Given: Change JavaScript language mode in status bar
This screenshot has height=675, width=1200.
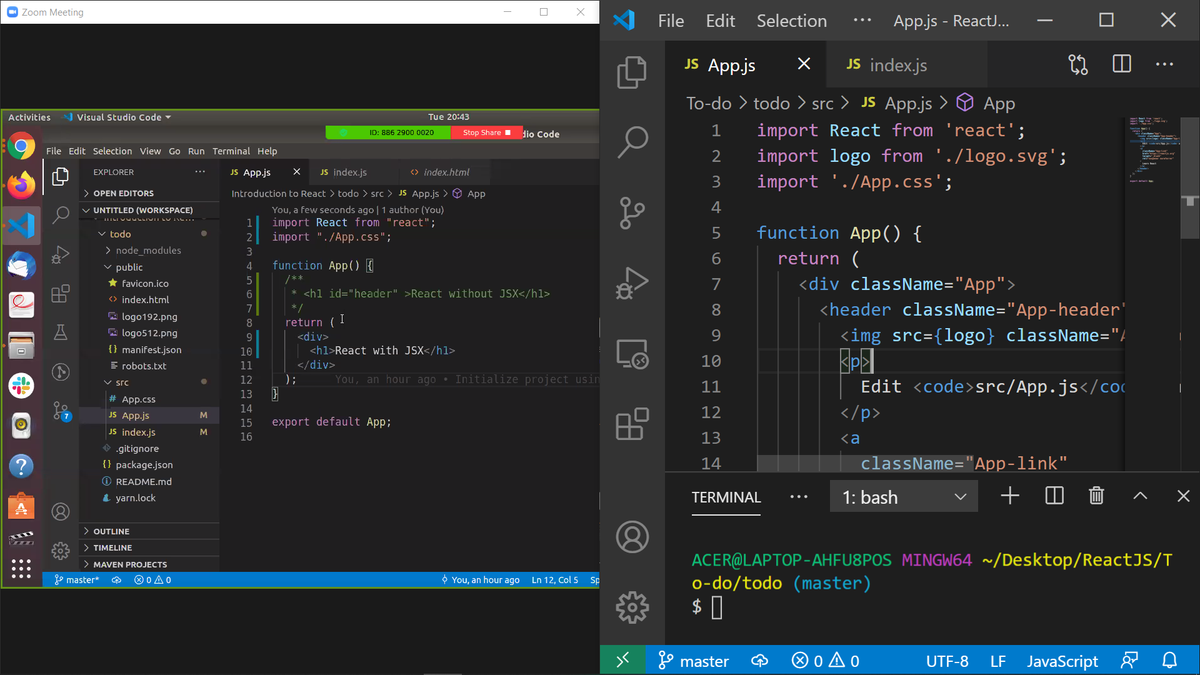Looking at the screenshot, I should point(1062,661).
